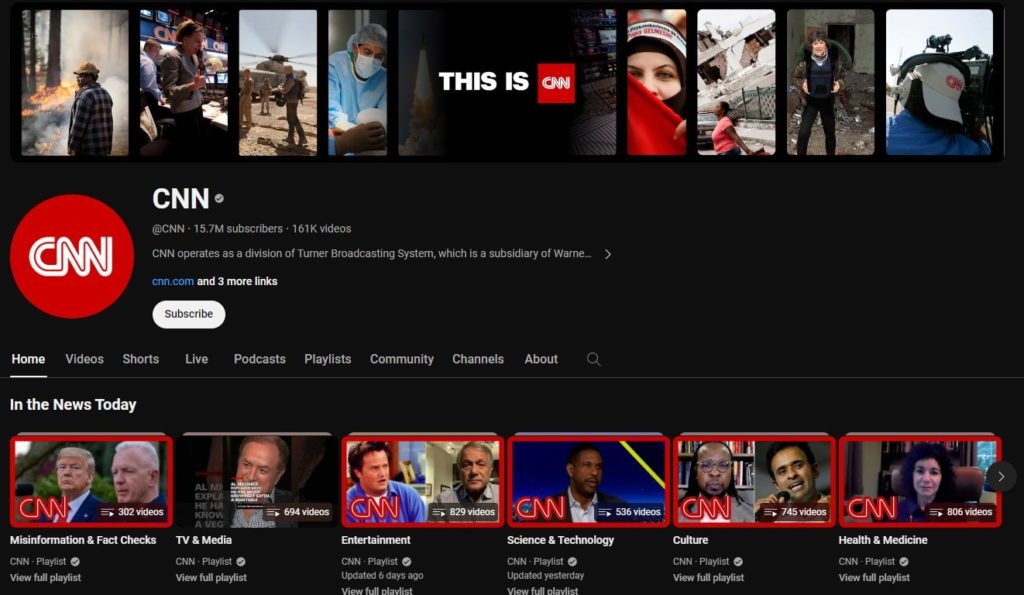Click the 536 videos playlist badge

pyautogui.click(x=630, y=512)
